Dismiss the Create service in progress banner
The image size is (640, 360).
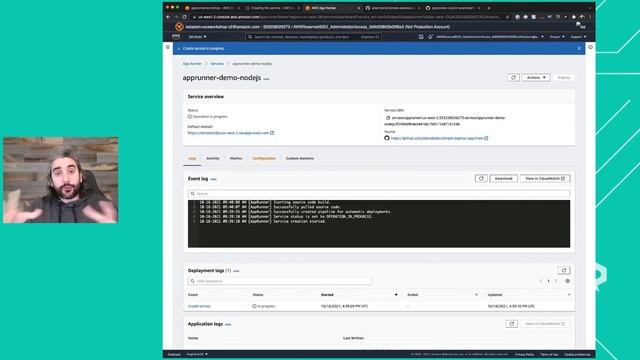tap(579, 49)
